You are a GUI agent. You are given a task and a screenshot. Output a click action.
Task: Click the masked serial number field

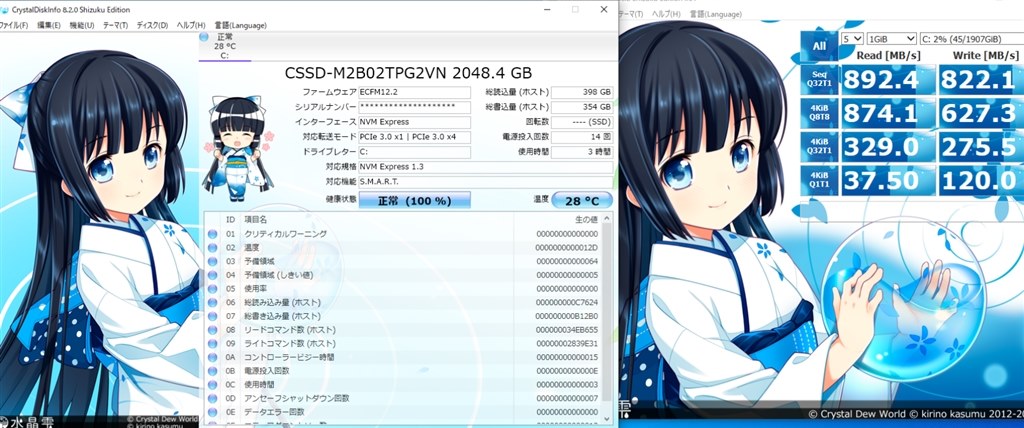coord(415,107)
